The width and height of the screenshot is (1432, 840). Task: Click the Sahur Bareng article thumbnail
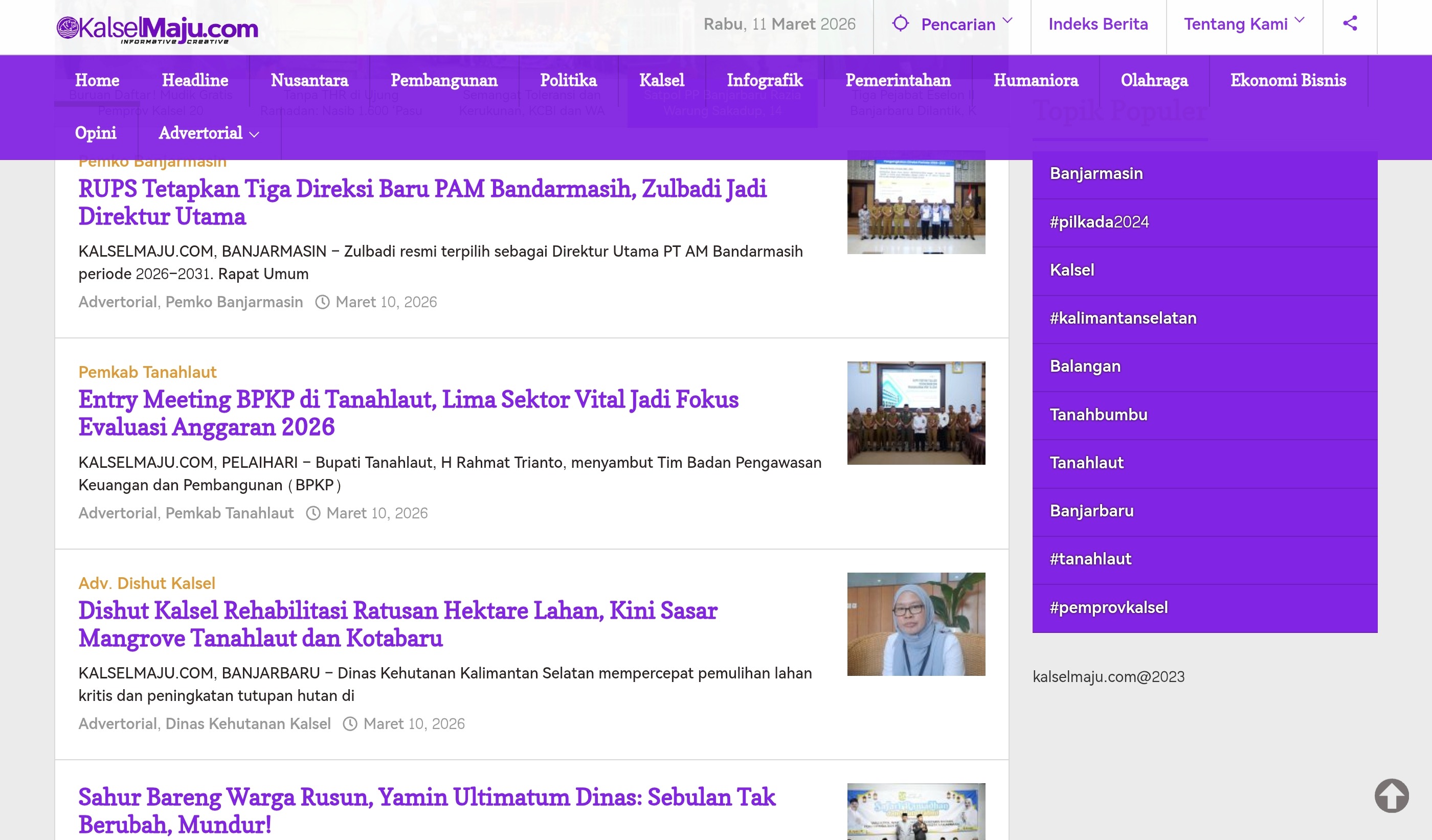pos(916,812)
